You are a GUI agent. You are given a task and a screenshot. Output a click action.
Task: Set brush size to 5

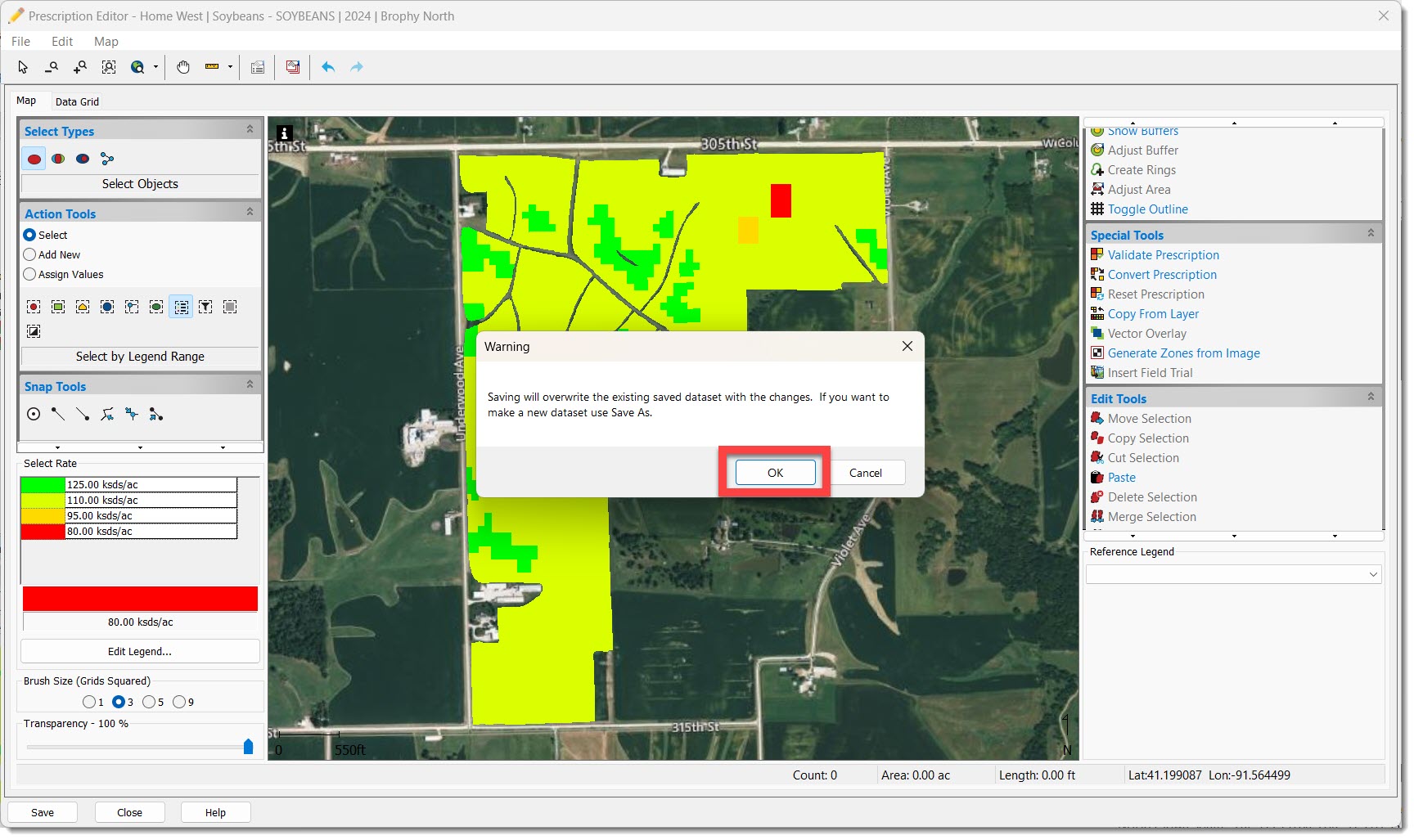(x=149, y=702)
